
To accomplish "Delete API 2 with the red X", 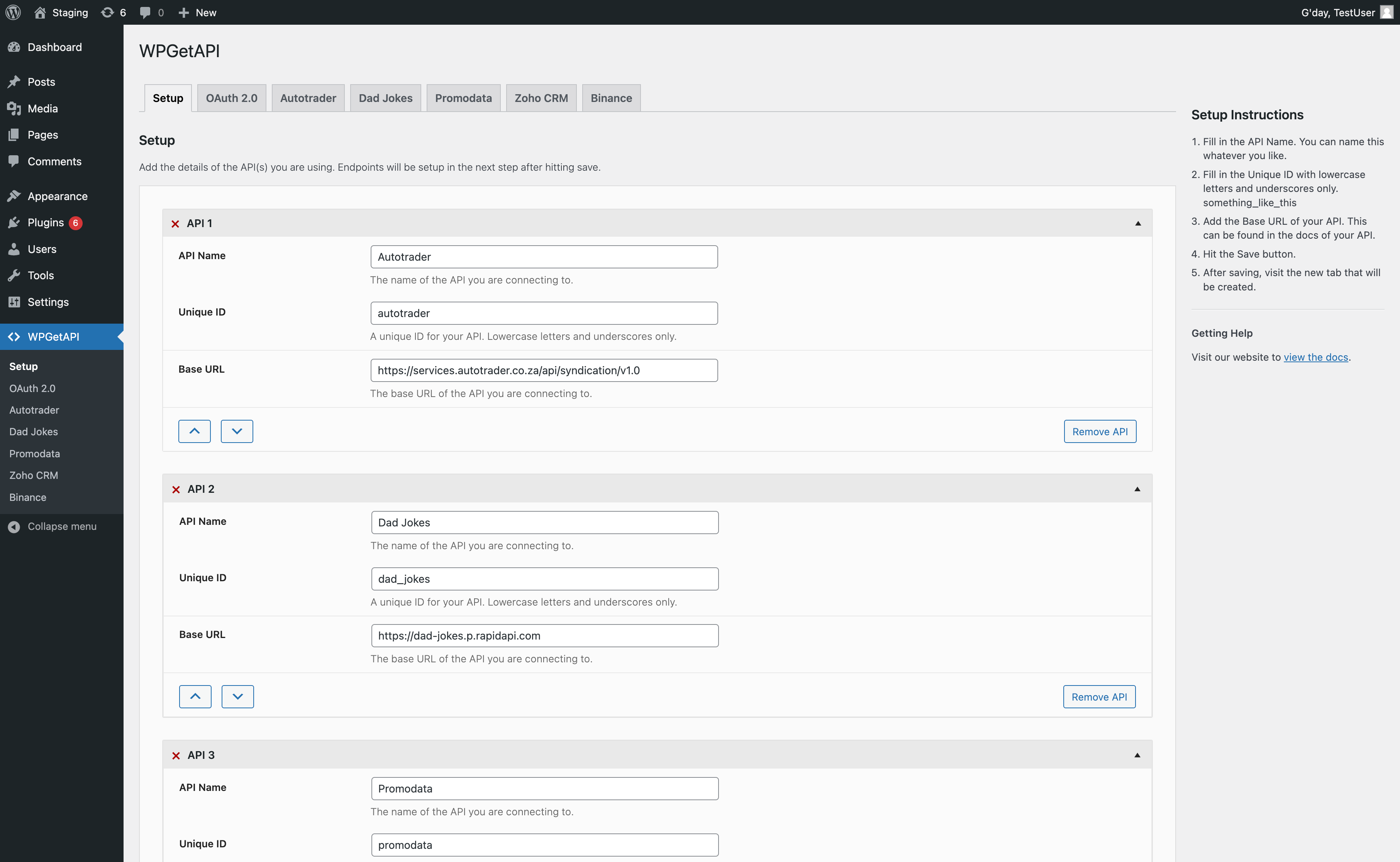I will pos(176,489).
